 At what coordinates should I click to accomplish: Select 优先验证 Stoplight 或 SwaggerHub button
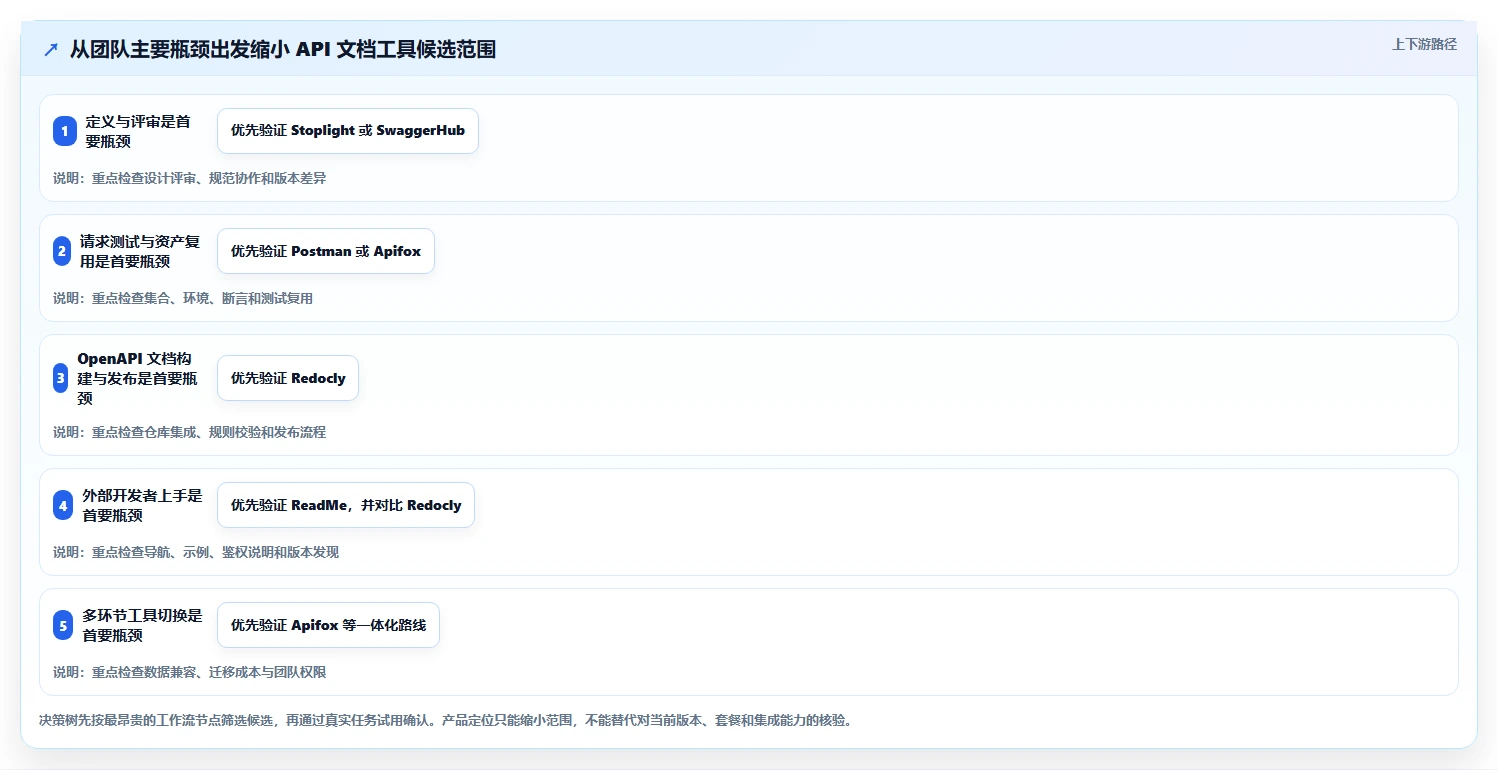pyautogui.click(x=348, y=131)
